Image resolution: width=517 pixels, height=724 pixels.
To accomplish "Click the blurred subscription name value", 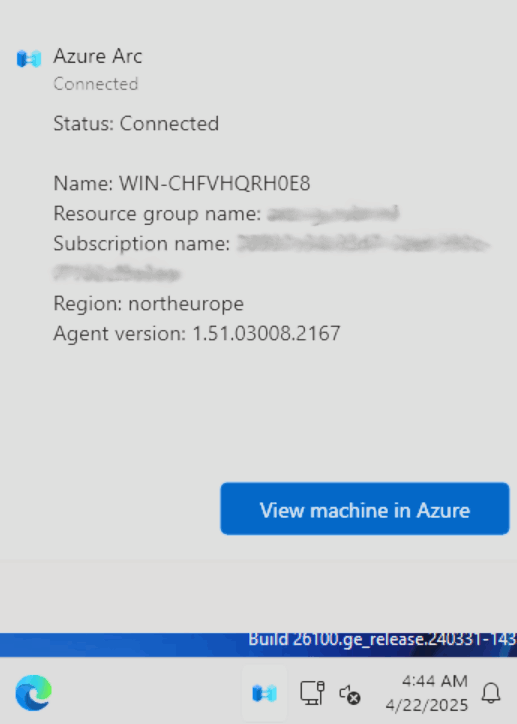I will [271, 259].
